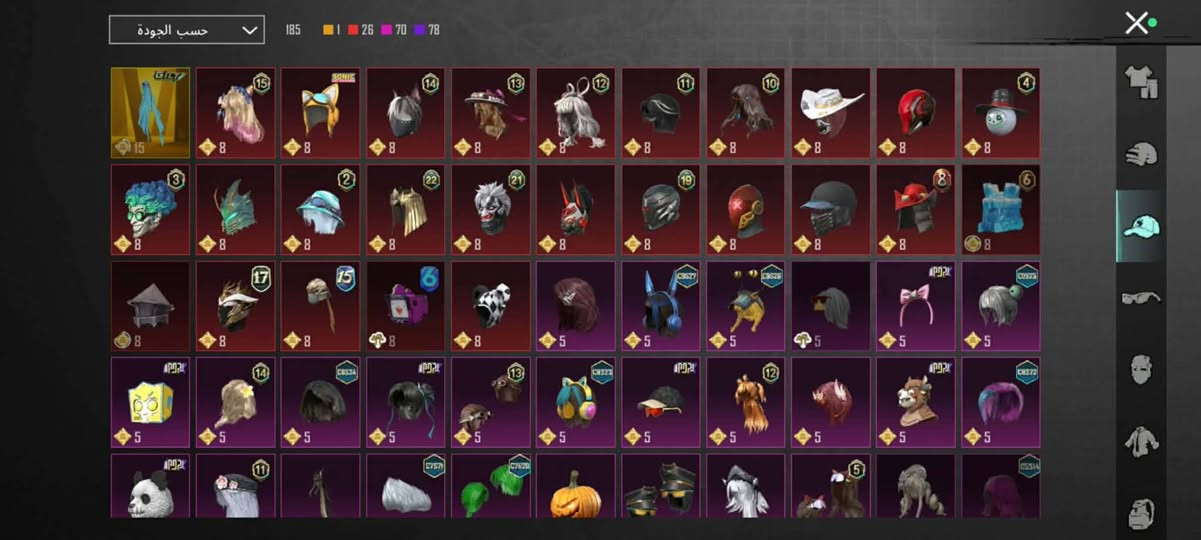Choose the white cowboy hat item
Viewport: 1201px width, 540px height.
click(x=831, y=113)
